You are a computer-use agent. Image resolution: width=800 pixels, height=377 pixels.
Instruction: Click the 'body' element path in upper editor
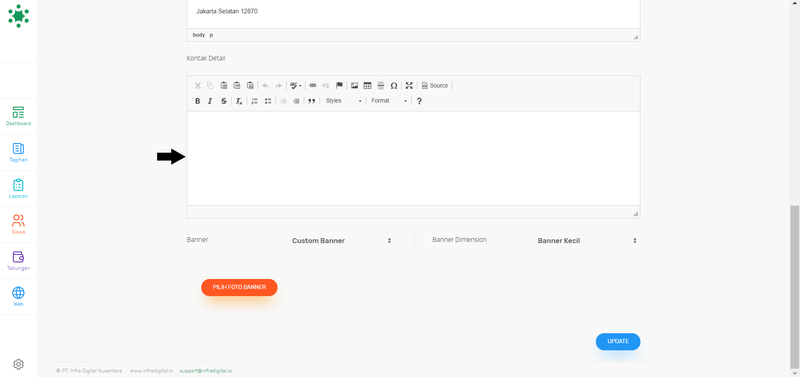pyautogui.click(x=198, y=35)
